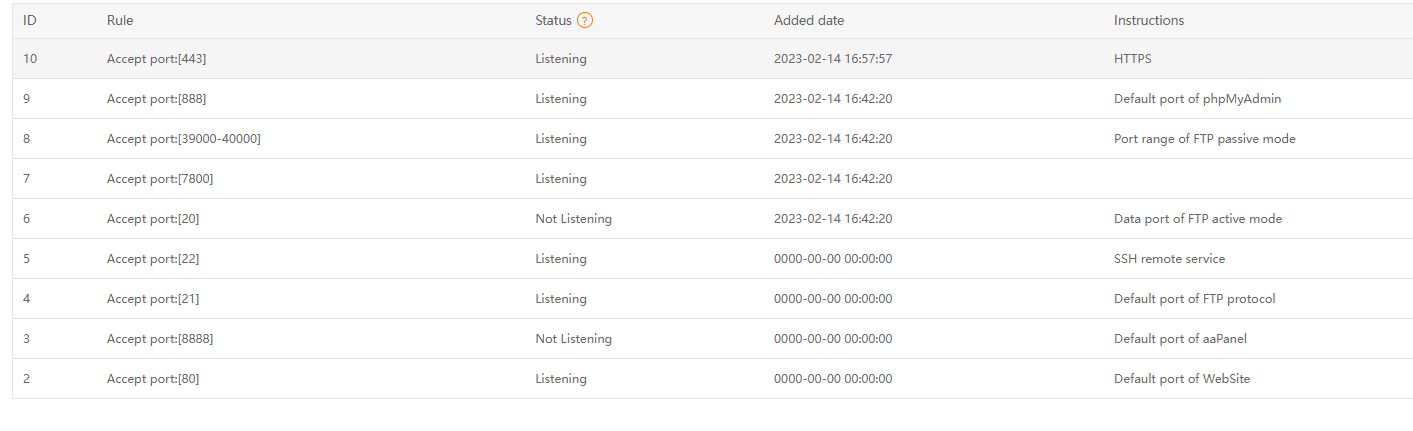This screenshot has height=431, width=1413.
Task: Click the Default port of phpMyAdmin text
Action: [1197, 99]
